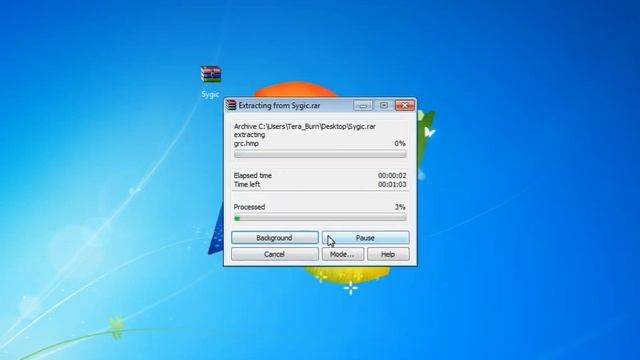Viewport: 640px width, 360px height.
Task: Close the Extracting from Sygic.rar dialog
Action: [x=404, y=105]
